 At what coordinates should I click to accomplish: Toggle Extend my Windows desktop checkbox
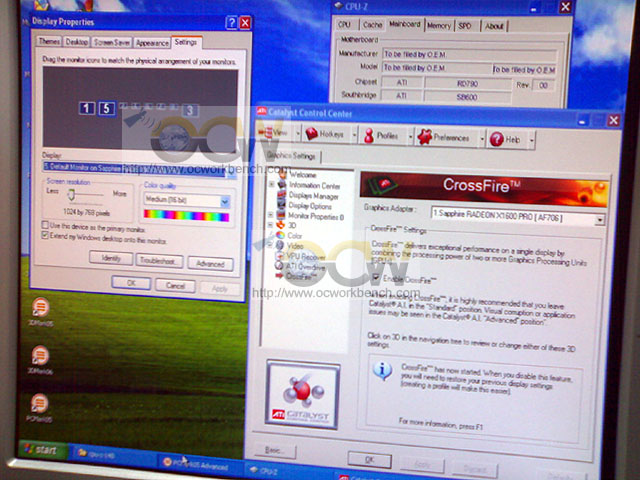tap(45, 236)
